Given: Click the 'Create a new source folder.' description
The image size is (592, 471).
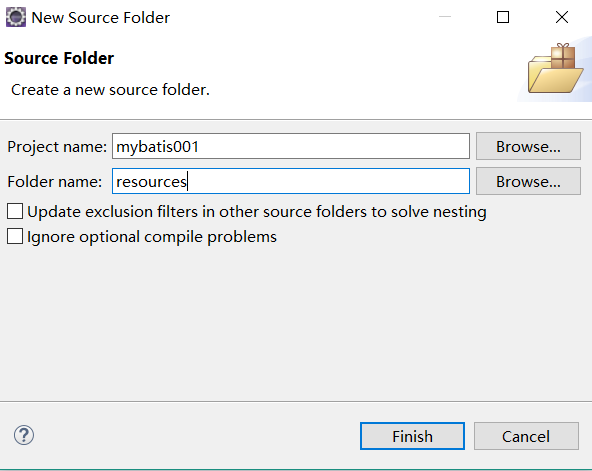Looking at the screenshot, I should point(110,90).
